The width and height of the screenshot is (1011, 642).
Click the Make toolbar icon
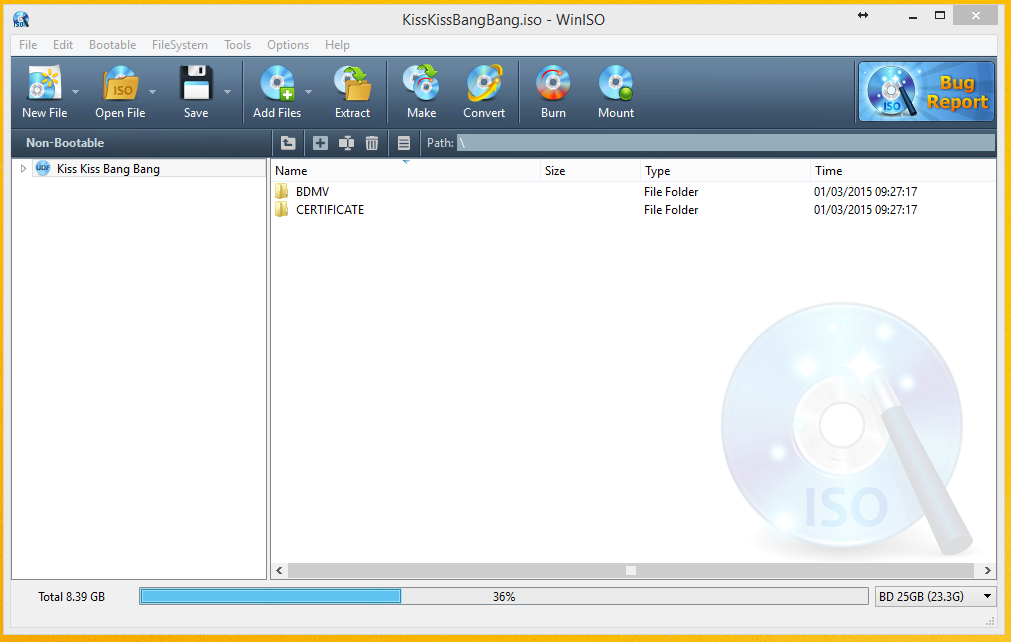421,83
